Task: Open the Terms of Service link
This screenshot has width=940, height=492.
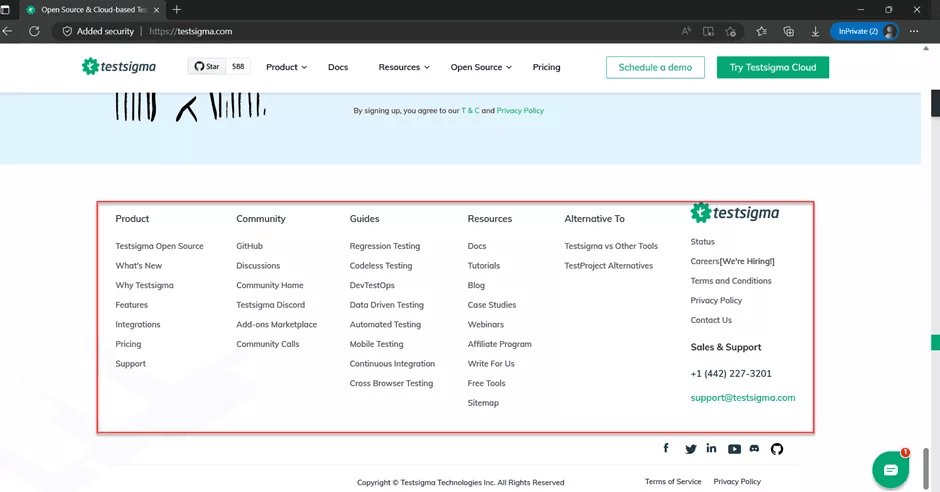Action: [673, 481]
